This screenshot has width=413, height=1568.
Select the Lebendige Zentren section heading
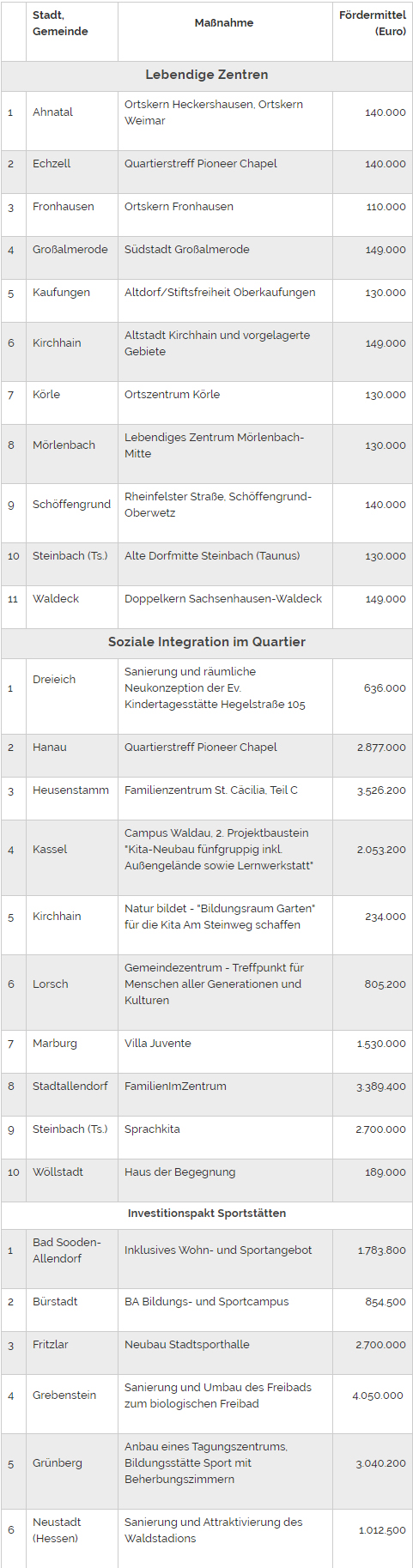(x=207, y=75)
